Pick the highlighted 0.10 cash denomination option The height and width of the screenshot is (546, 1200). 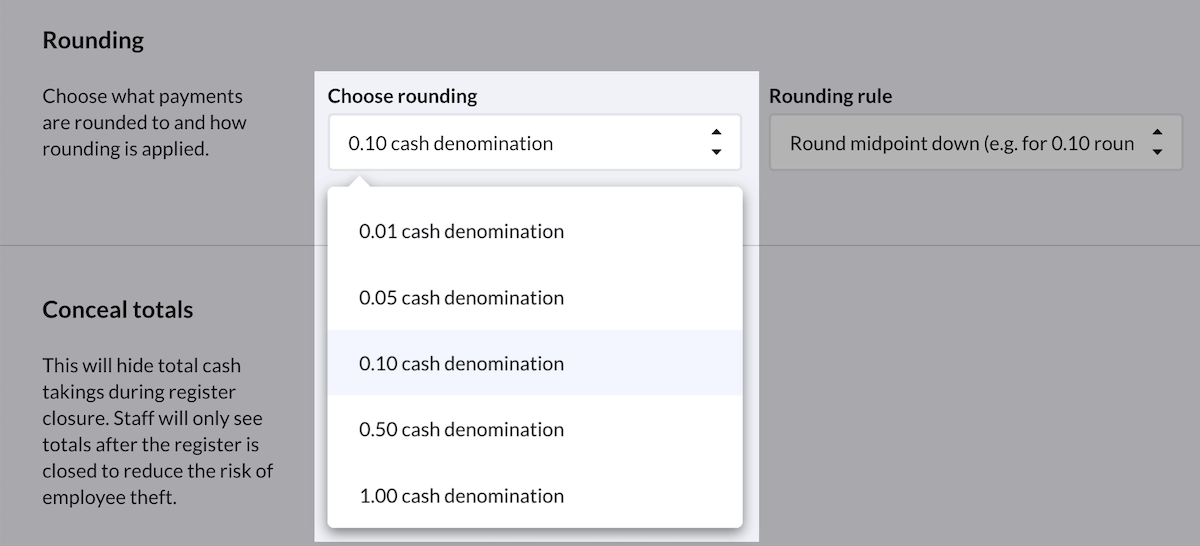pos(461,363)
